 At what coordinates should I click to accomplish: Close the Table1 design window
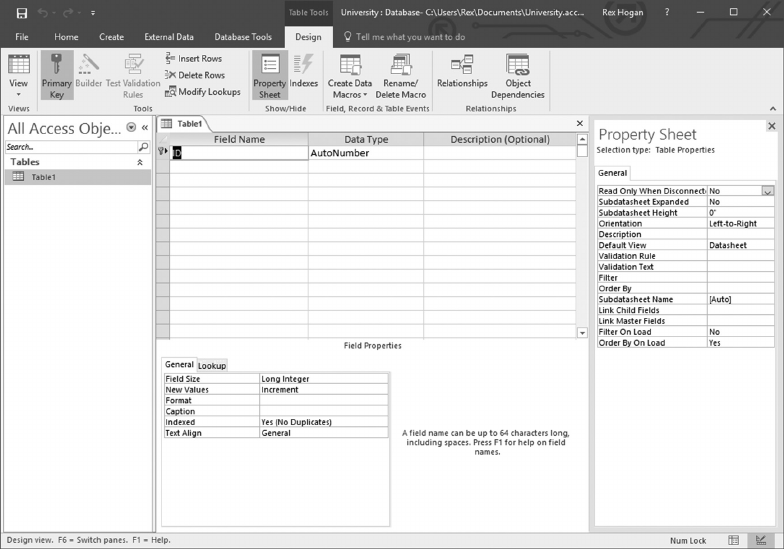(580, 124)
